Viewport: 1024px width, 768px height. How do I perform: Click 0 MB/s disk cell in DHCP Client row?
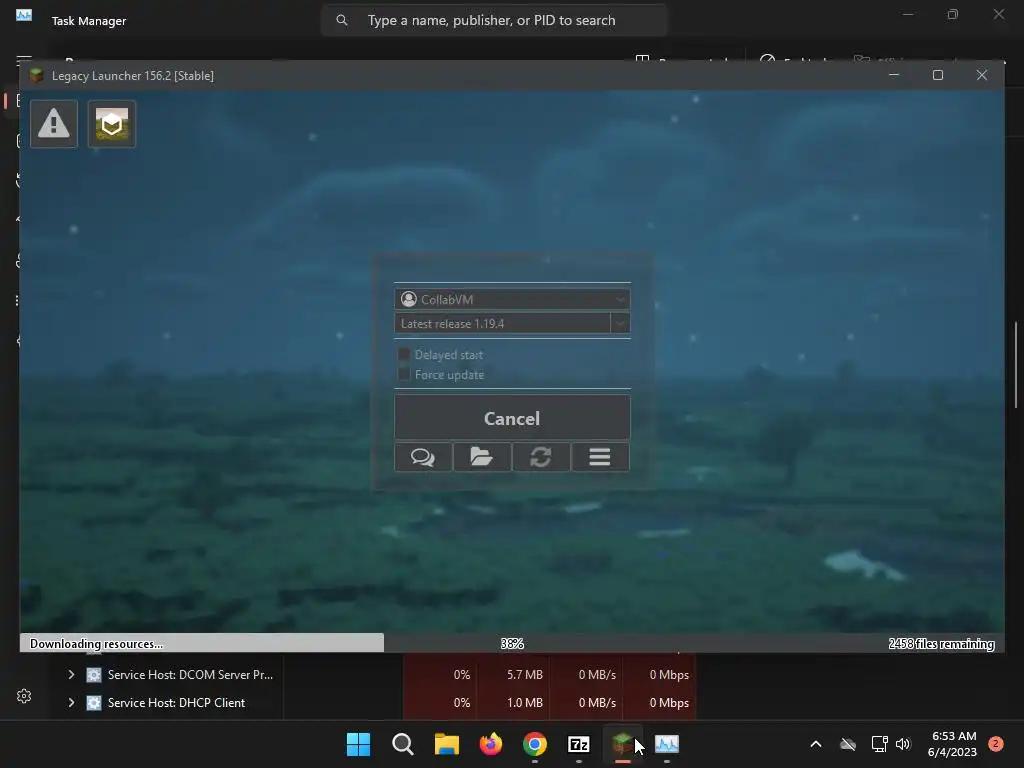point(586,703)
